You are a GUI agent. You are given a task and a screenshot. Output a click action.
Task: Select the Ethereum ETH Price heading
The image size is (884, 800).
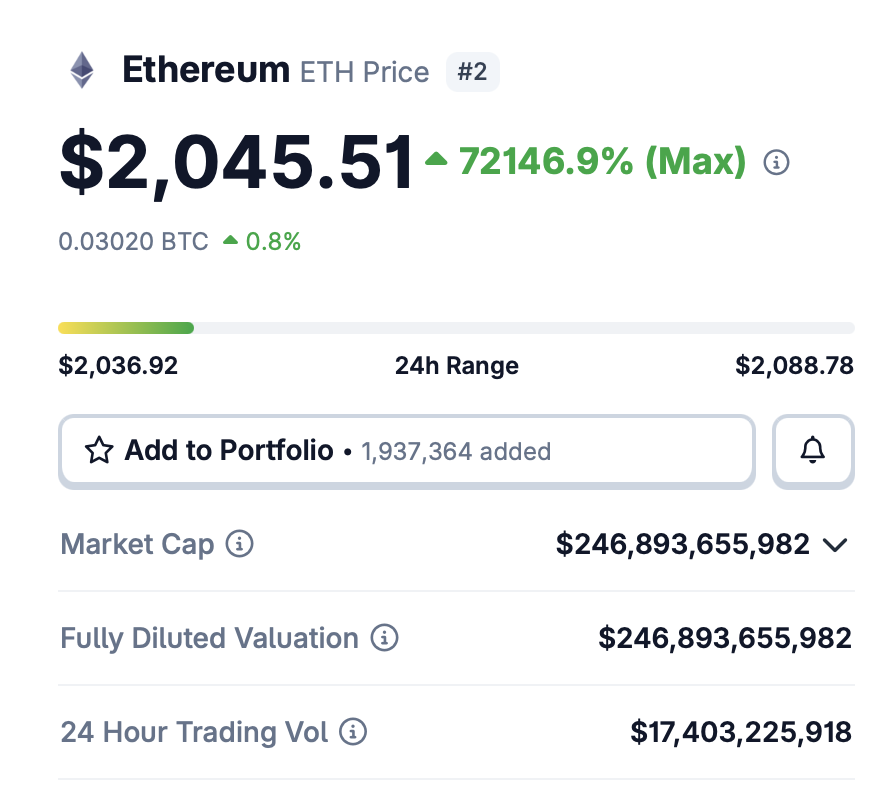click(x=270, y=69)
